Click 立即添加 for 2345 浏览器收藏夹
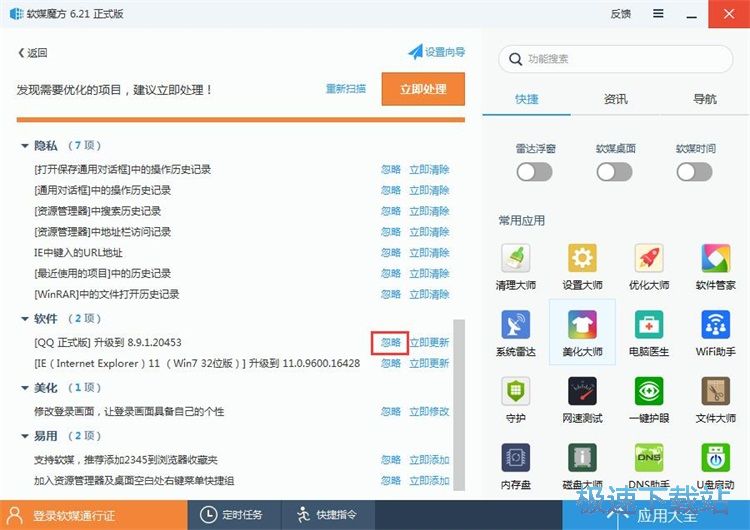Screen dimensions: 750x530 point(429,460)
